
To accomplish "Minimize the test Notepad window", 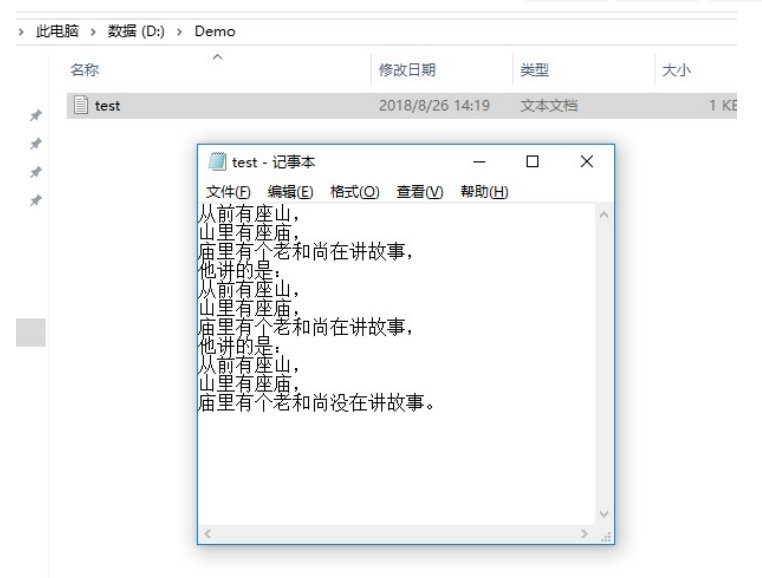I will click(x=479, y=162).
